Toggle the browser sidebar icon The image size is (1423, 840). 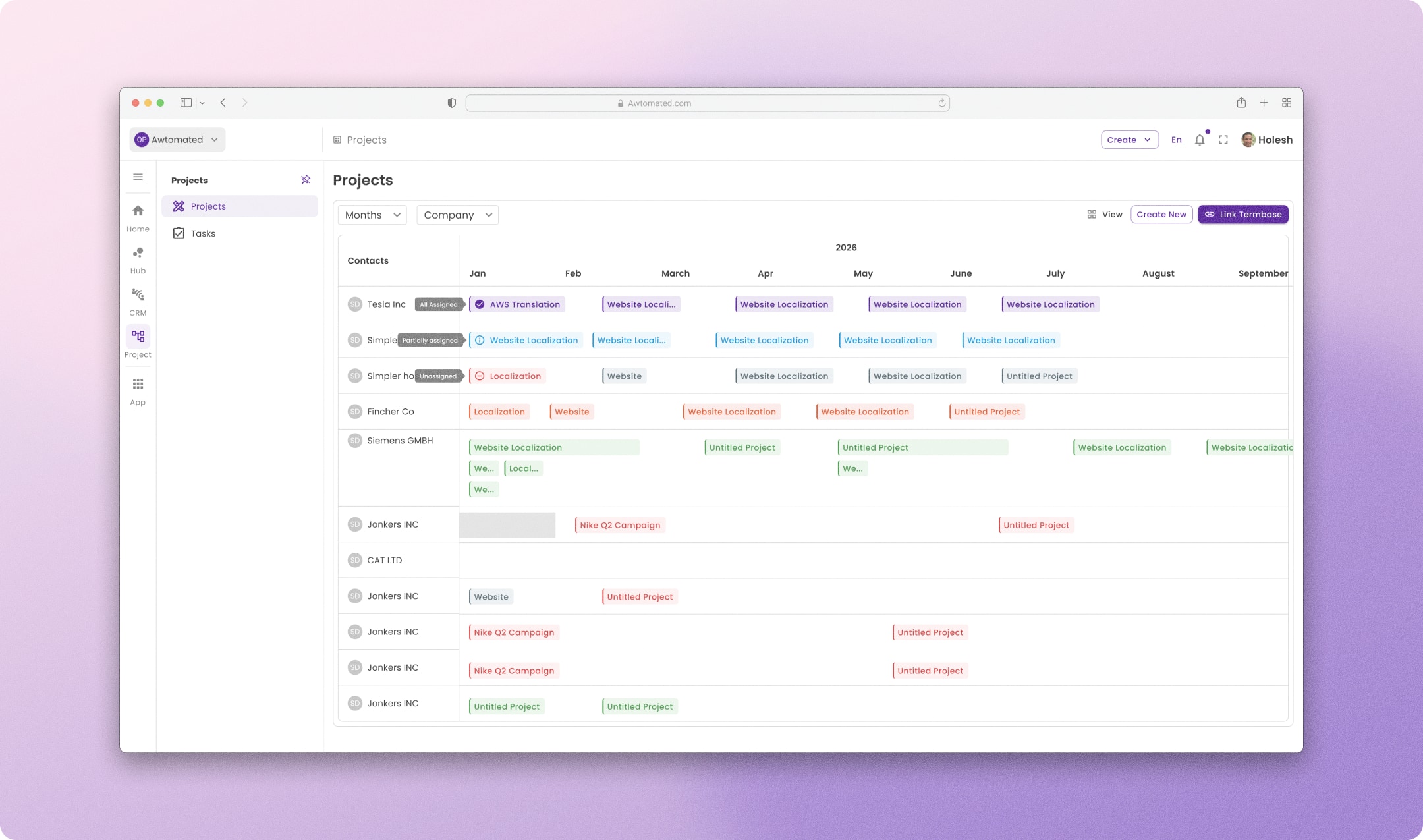click(x=186, y=103)
